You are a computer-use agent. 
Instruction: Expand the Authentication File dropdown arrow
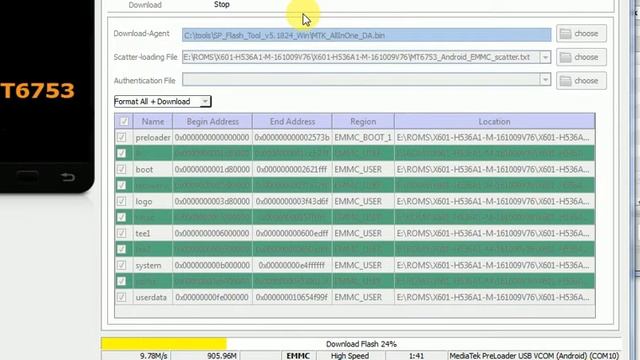(x=545, y=80)
